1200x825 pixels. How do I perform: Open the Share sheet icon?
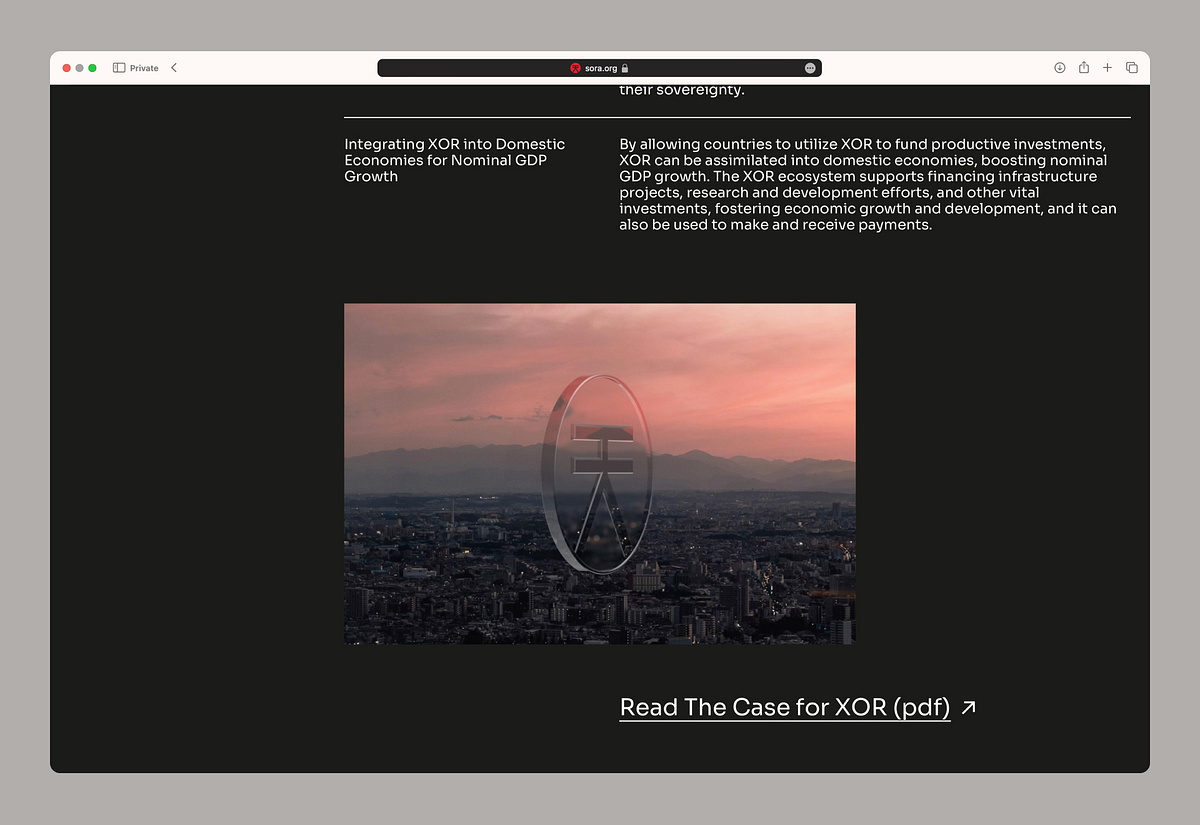click(x=1084, y=68)
